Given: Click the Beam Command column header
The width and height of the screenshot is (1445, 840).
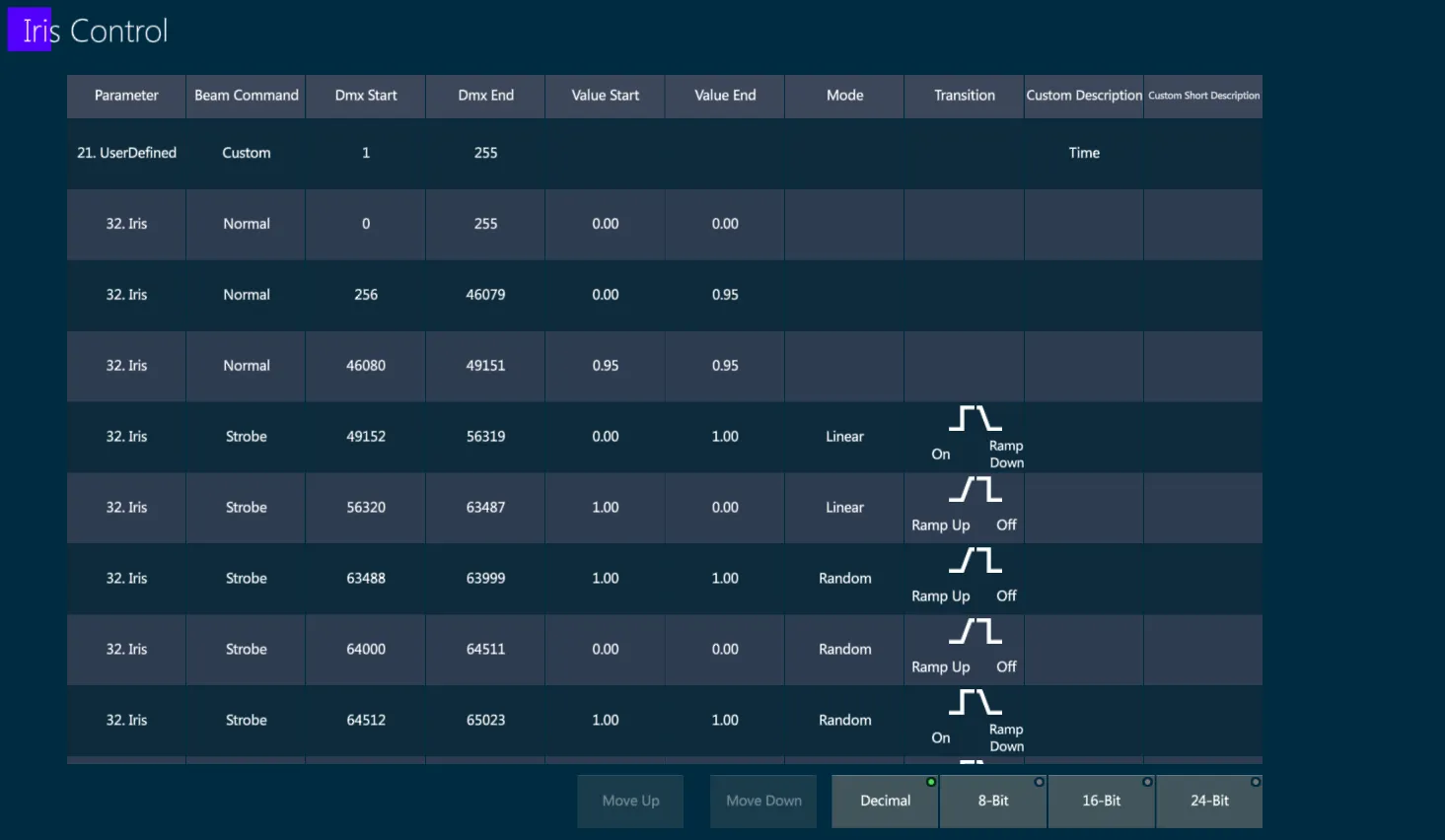Looking at the screenshot, I should click(x=246, y=96).
